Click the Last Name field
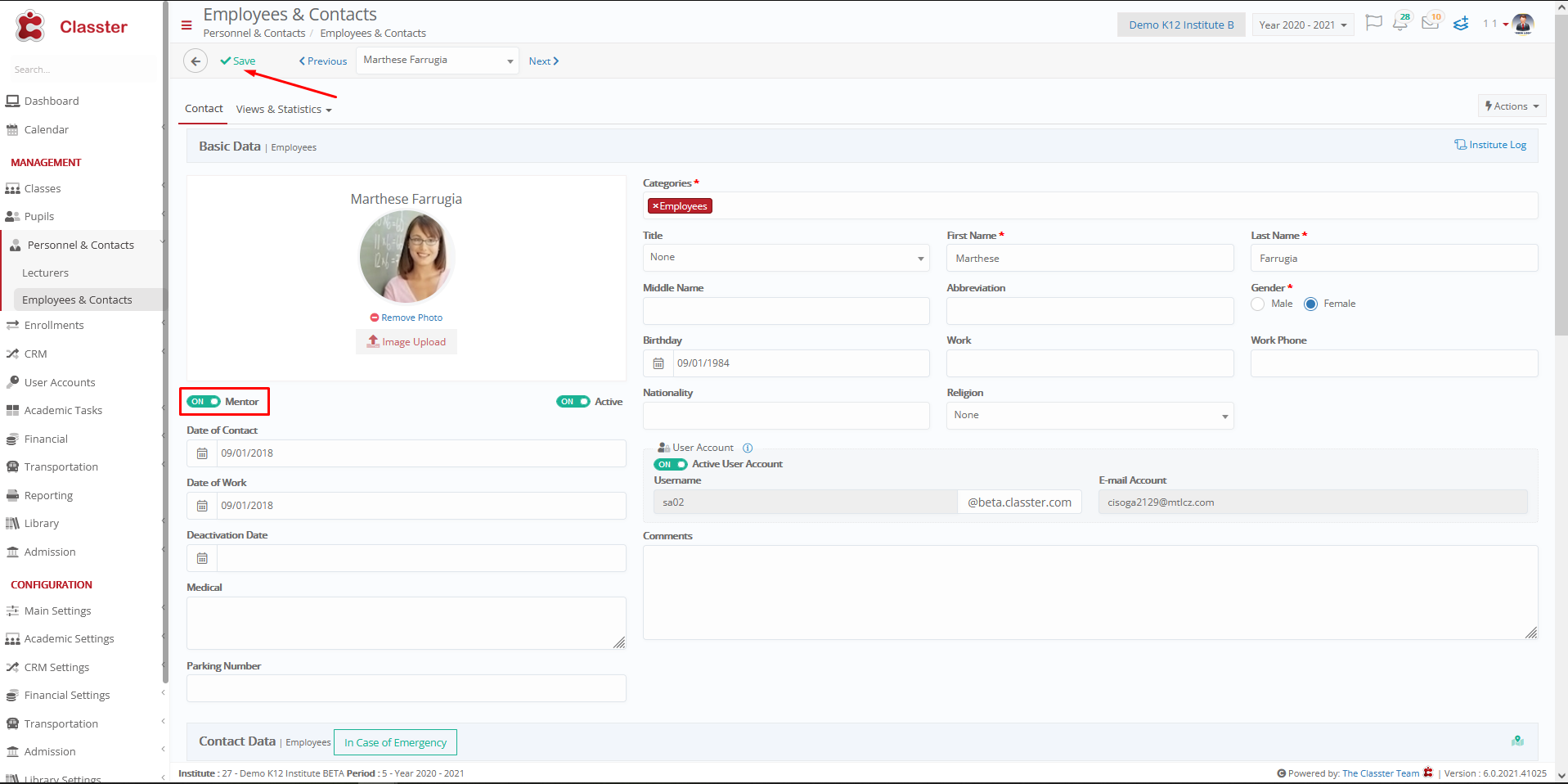Screen dimensions: 1568x784 tap(1394, 259)
